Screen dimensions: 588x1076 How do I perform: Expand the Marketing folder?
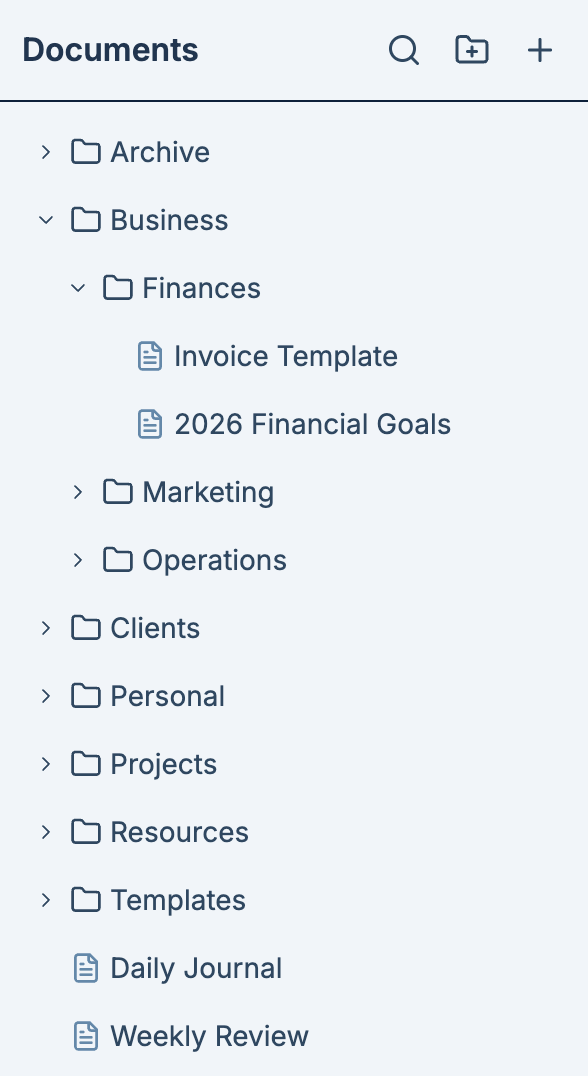point(78,491)
